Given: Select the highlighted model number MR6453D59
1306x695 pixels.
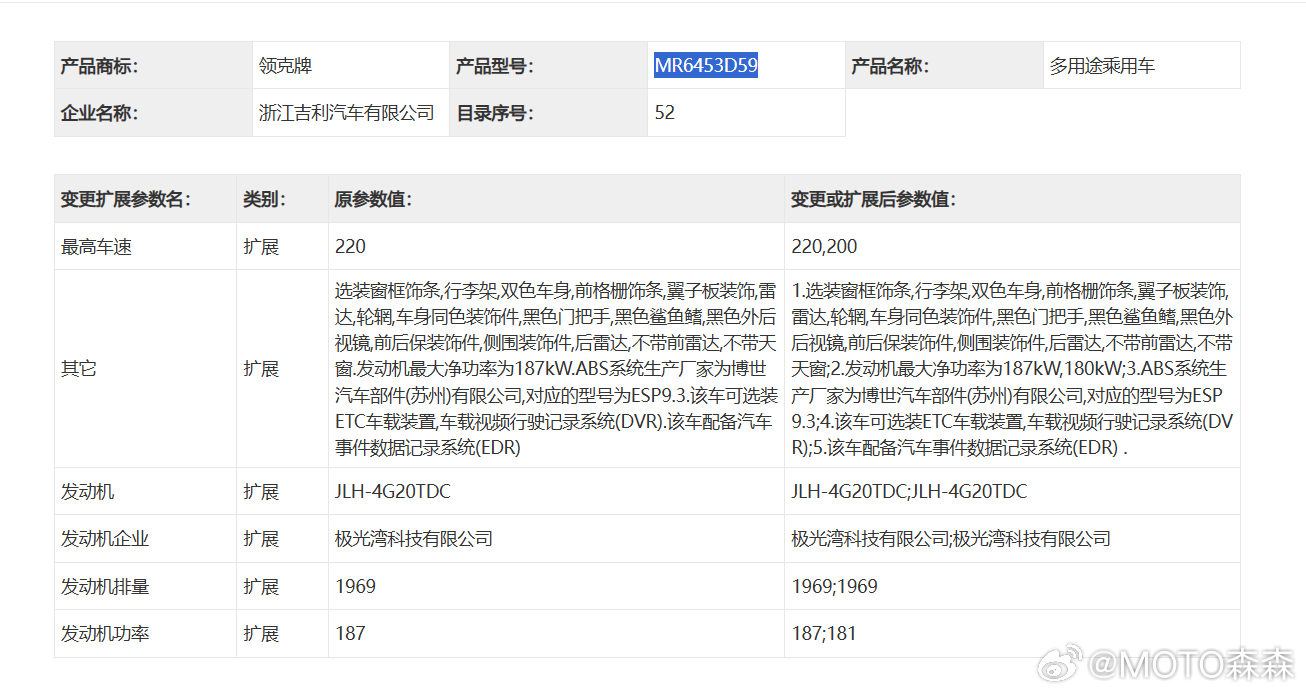Looking at the screenshot, I should click(706, 66).
